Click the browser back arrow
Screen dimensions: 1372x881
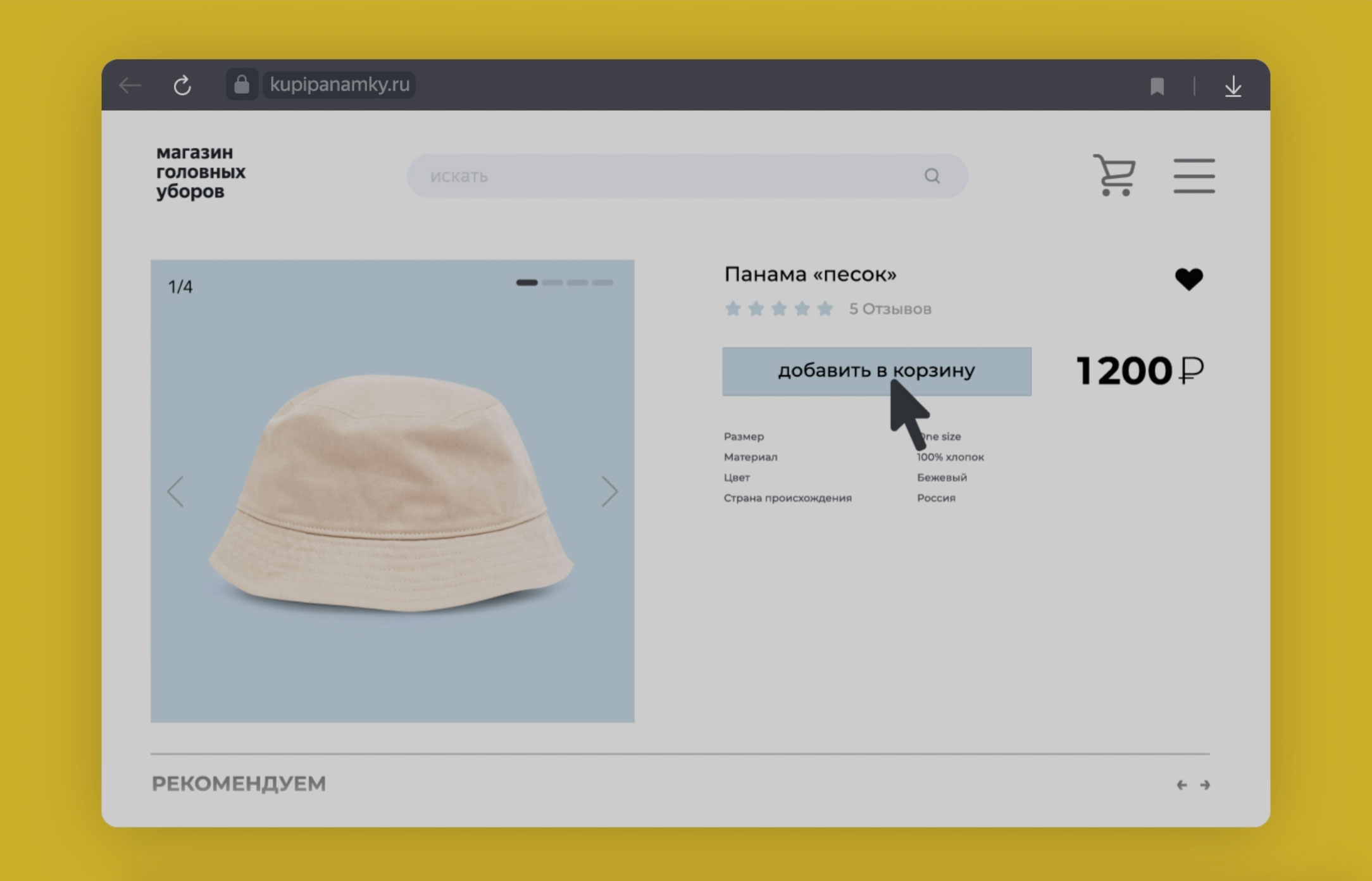130,85
